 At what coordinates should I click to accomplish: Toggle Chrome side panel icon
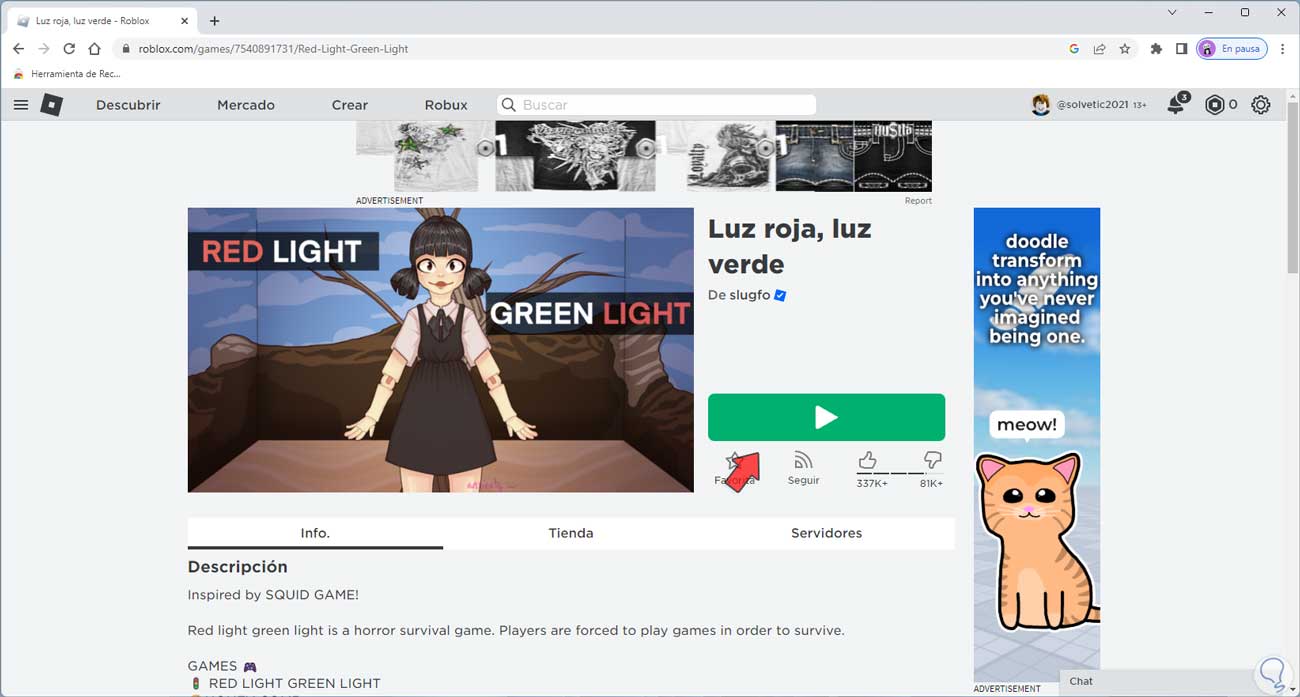(x=1181, y=48)
